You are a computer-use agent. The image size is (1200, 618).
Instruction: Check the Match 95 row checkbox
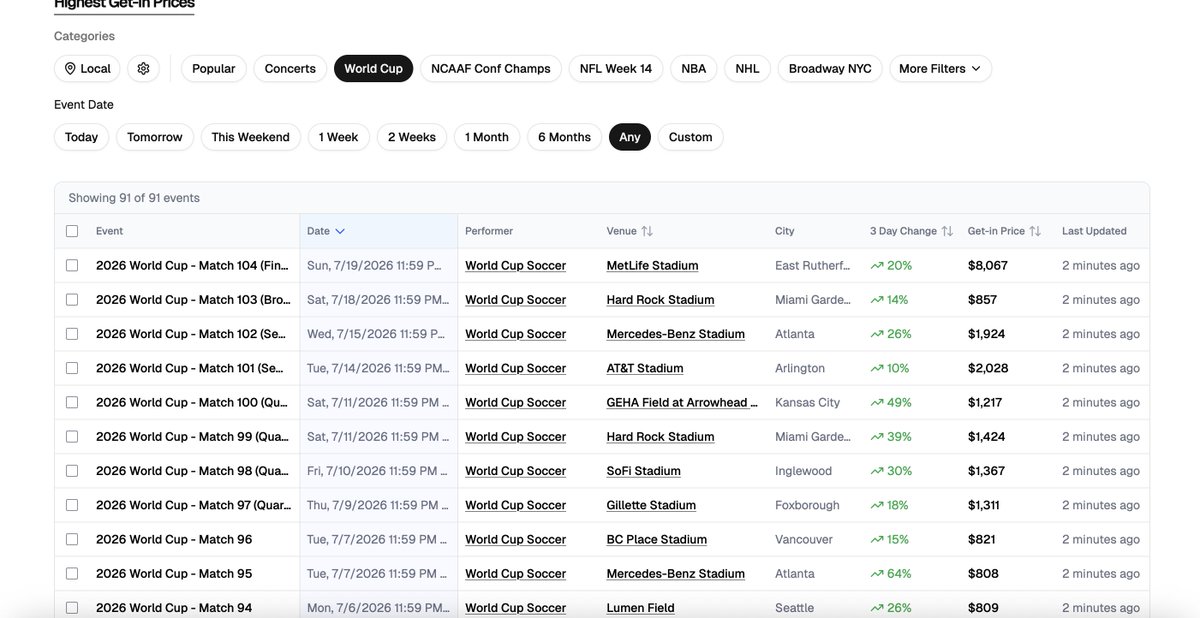[72, 574]
